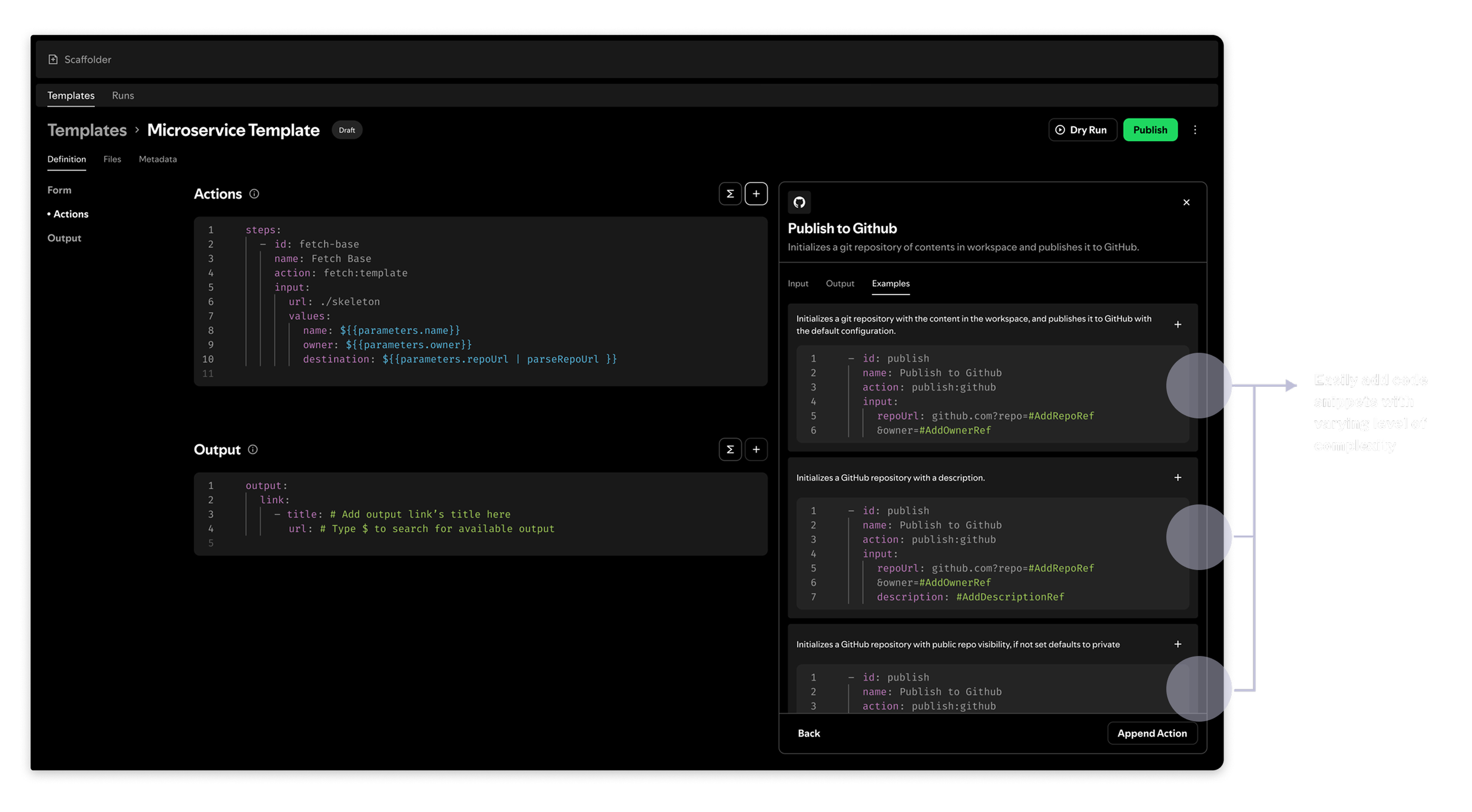Image resolution: width=1472 pixels, height=812 pixels.
Task: Jump to Form section in sidebar
Action: [x=59, y=190]
